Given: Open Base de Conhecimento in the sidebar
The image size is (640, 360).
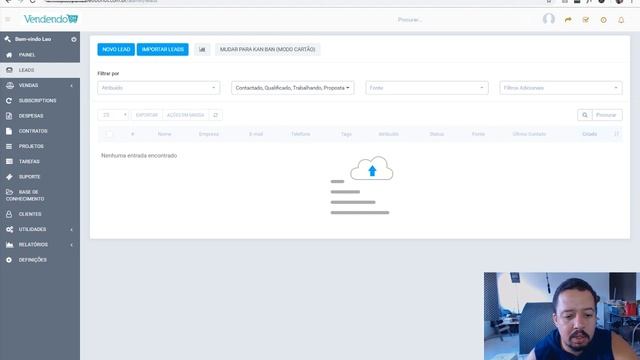Looking at the screenshot, I should pyautogui.click(x=40, y=196).
